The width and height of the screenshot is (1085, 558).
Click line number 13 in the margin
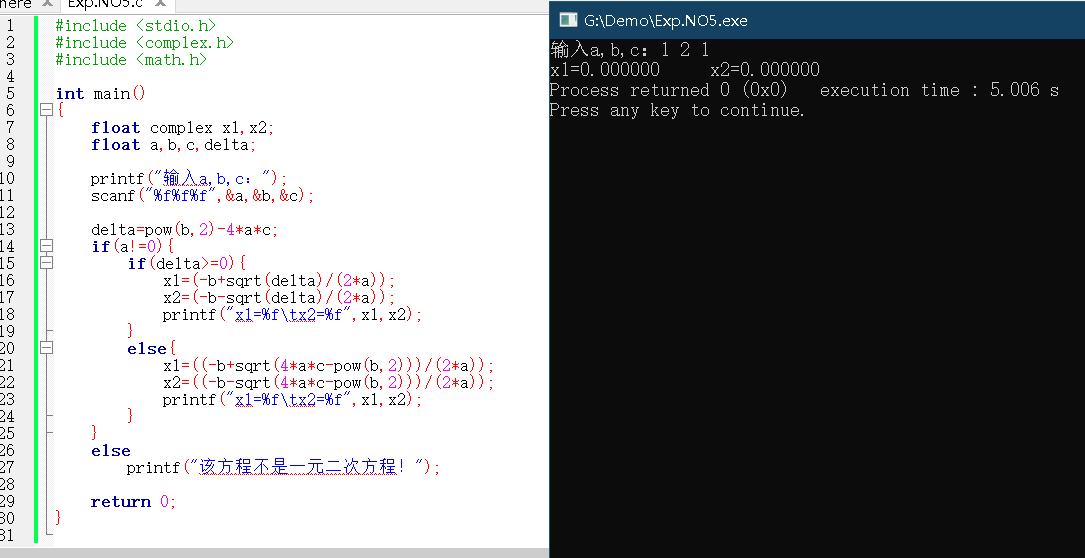tap(8, 229)
